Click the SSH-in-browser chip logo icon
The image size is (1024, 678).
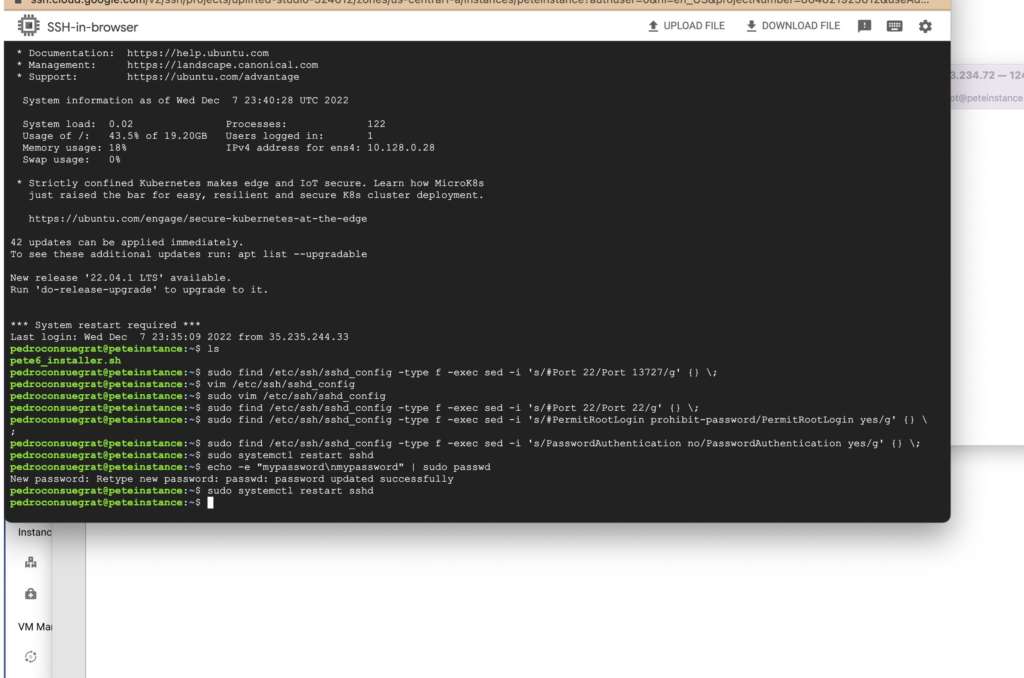28,26
